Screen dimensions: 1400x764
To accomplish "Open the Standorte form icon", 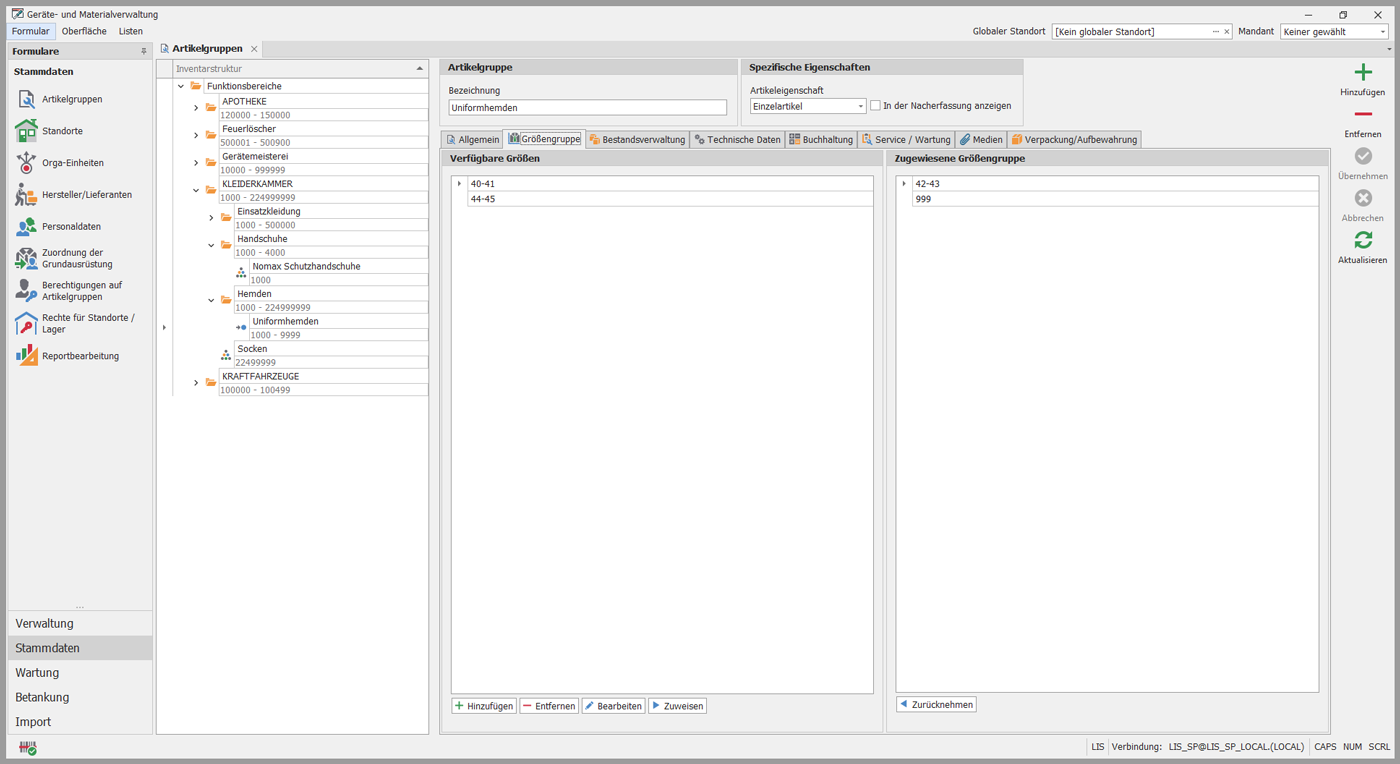I will tap(26, 131).
